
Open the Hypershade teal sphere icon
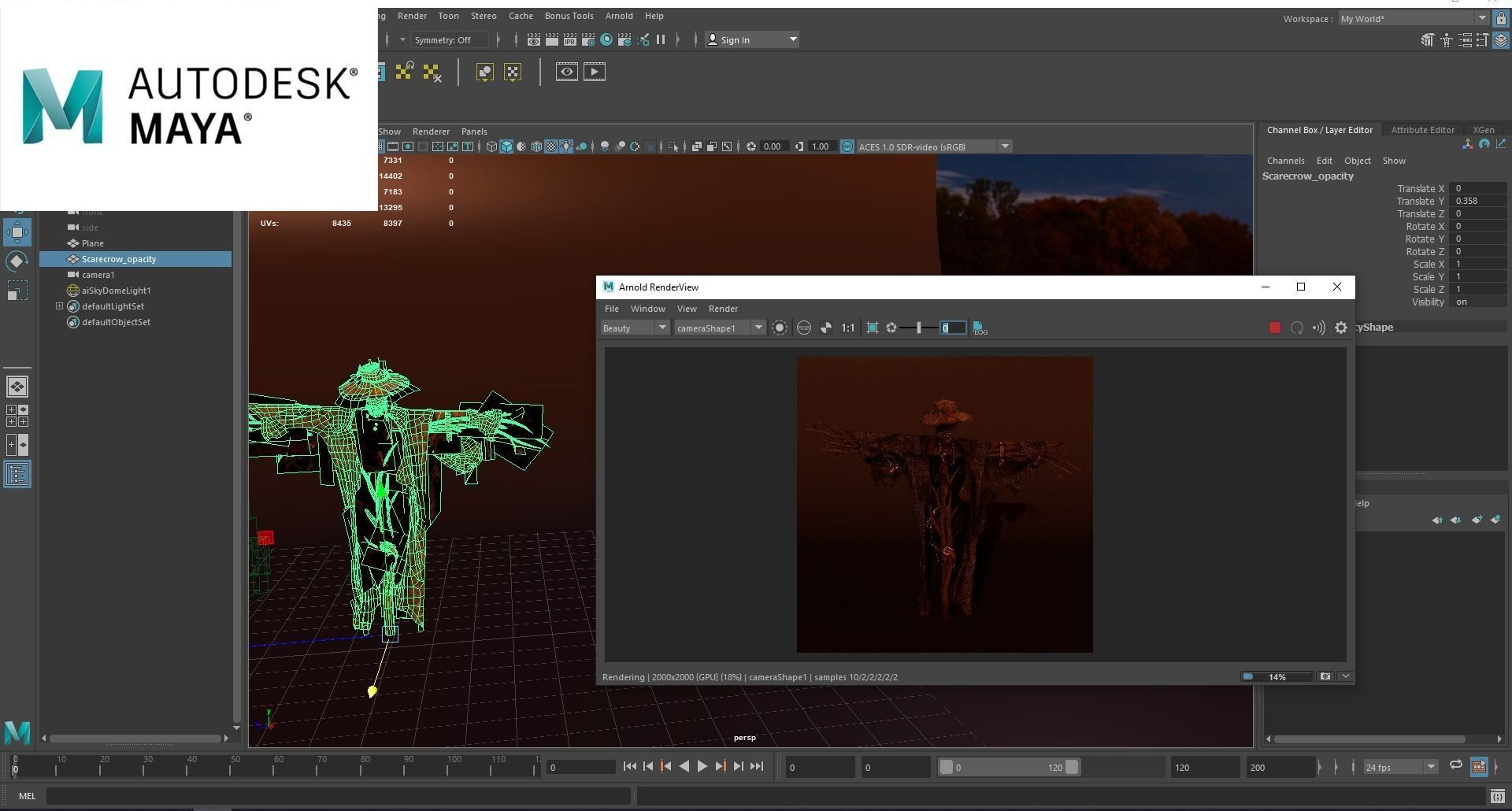pyautogui.click(x=606, y=39)
